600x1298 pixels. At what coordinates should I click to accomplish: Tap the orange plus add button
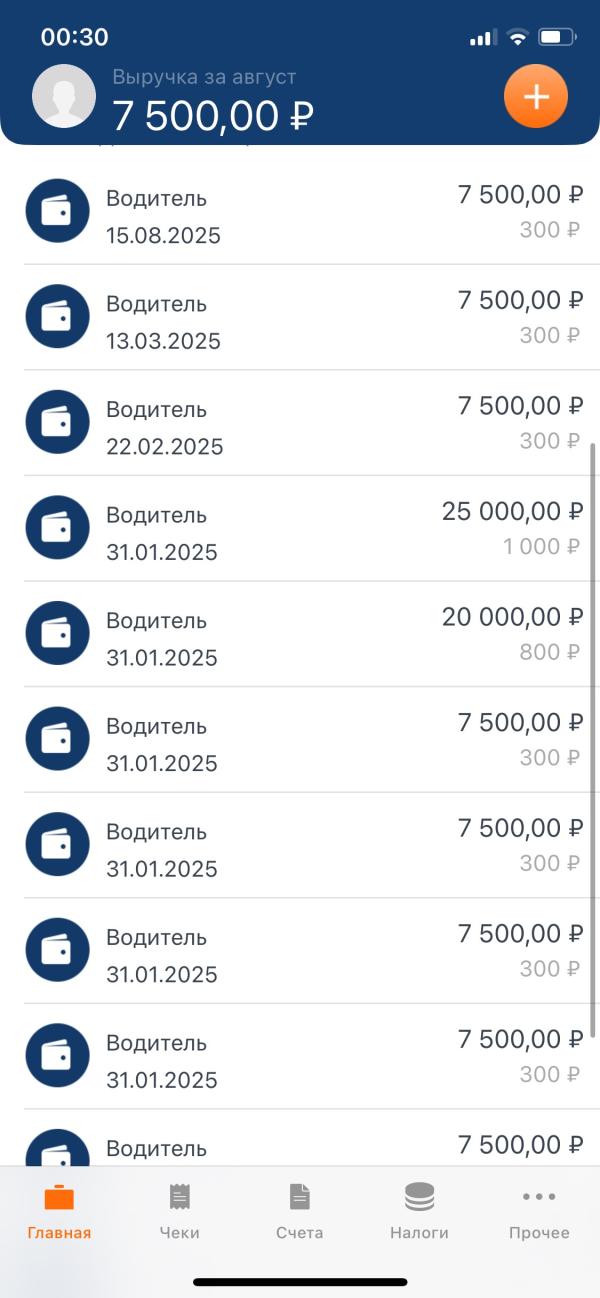(536, 97)
